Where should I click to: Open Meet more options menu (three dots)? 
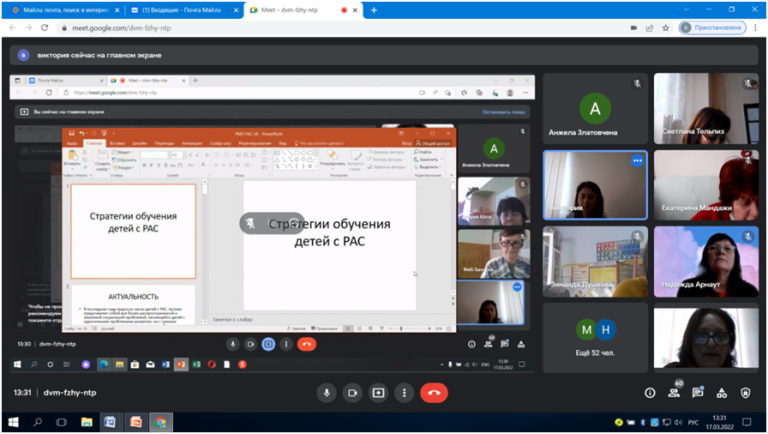point(404,393)
